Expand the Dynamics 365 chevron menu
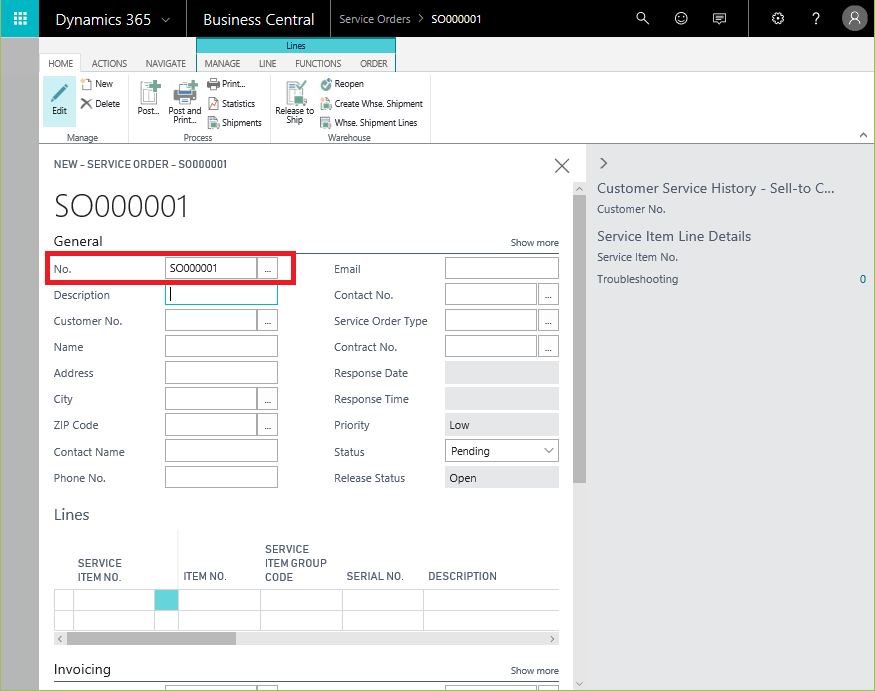The width and height of the screenshot is (875, 691). click(165, 20)
